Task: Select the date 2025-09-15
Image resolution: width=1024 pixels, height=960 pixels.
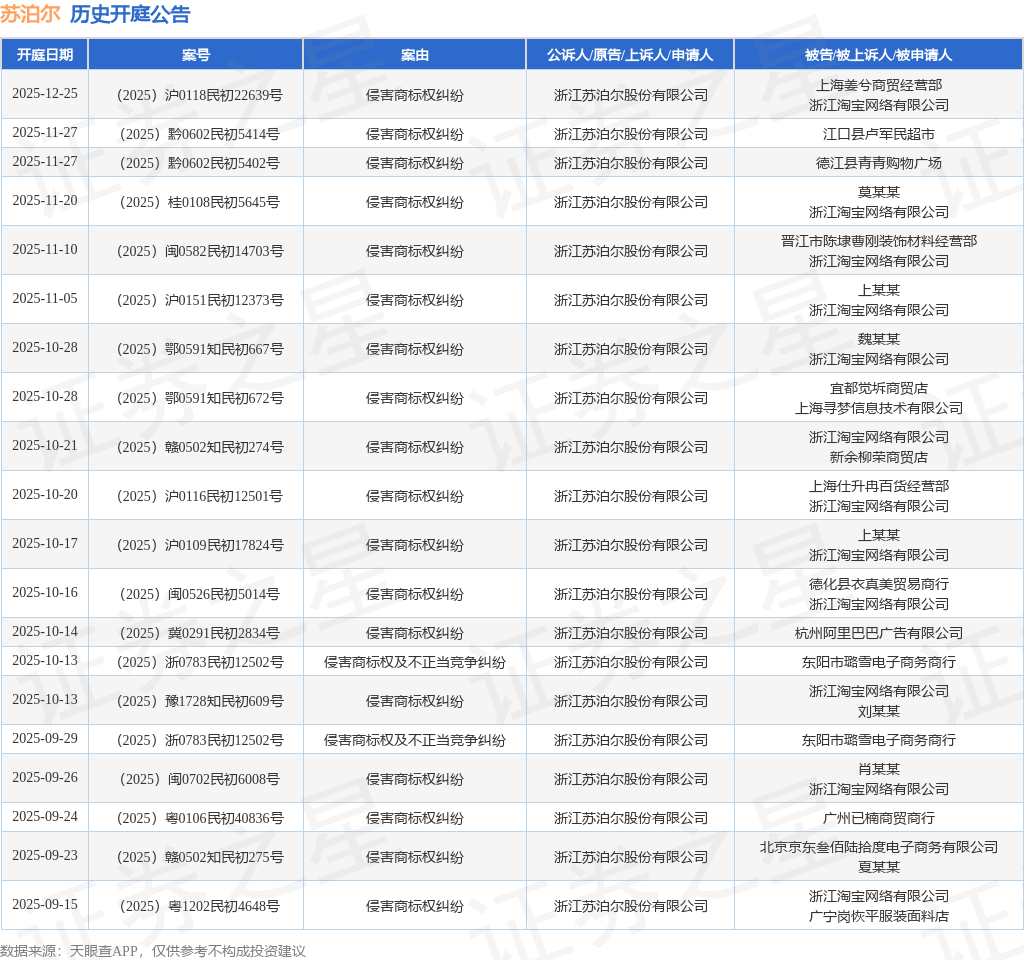Action: pyautogui.click(x=44, y=904)
